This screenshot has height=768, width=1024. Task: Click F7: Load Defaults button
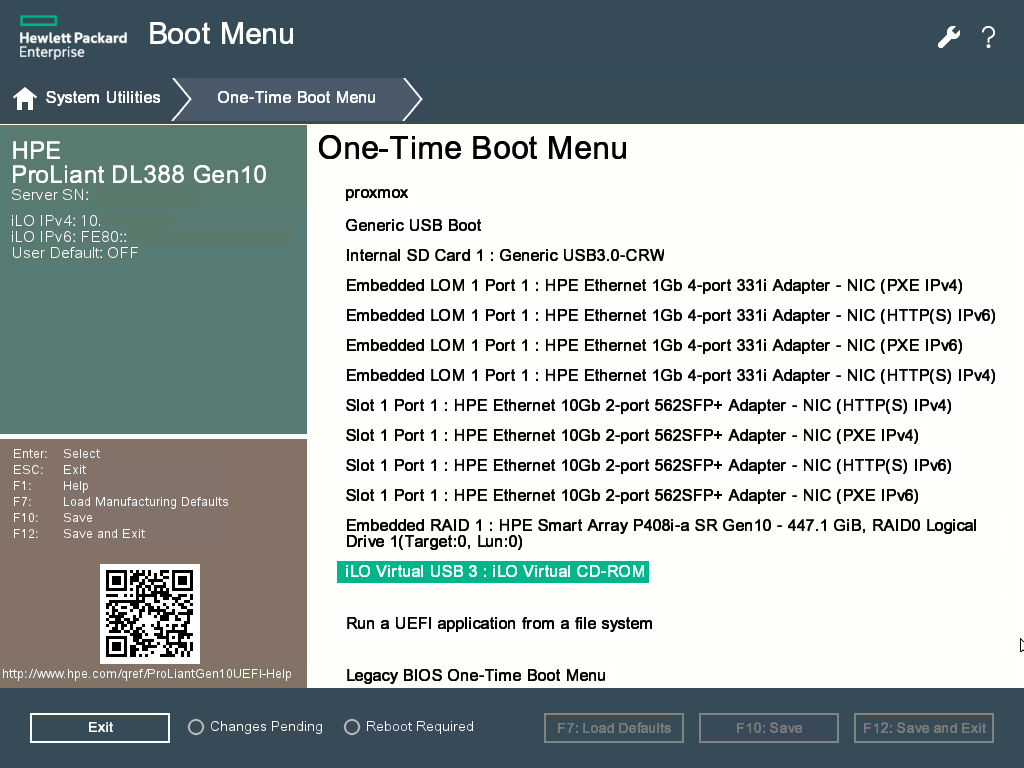[614, 728]
